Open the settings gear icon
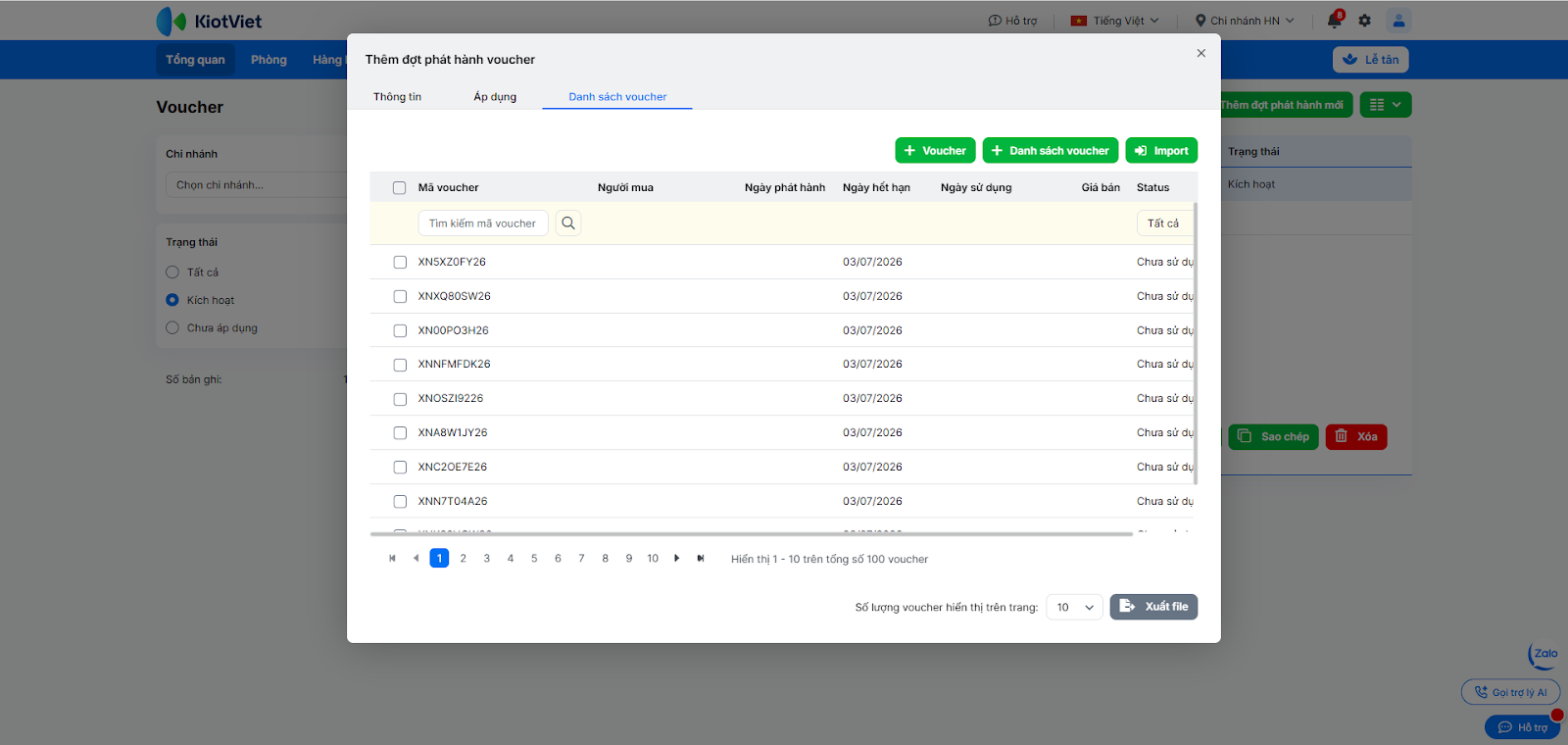 [x=1365, y=21]
